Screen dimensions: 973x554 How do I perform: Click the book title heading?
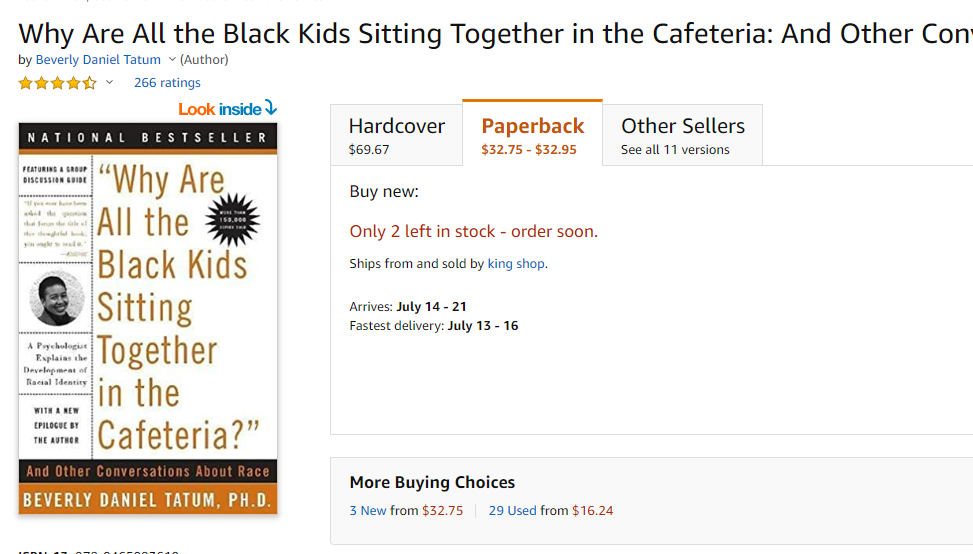click(495, 34)
